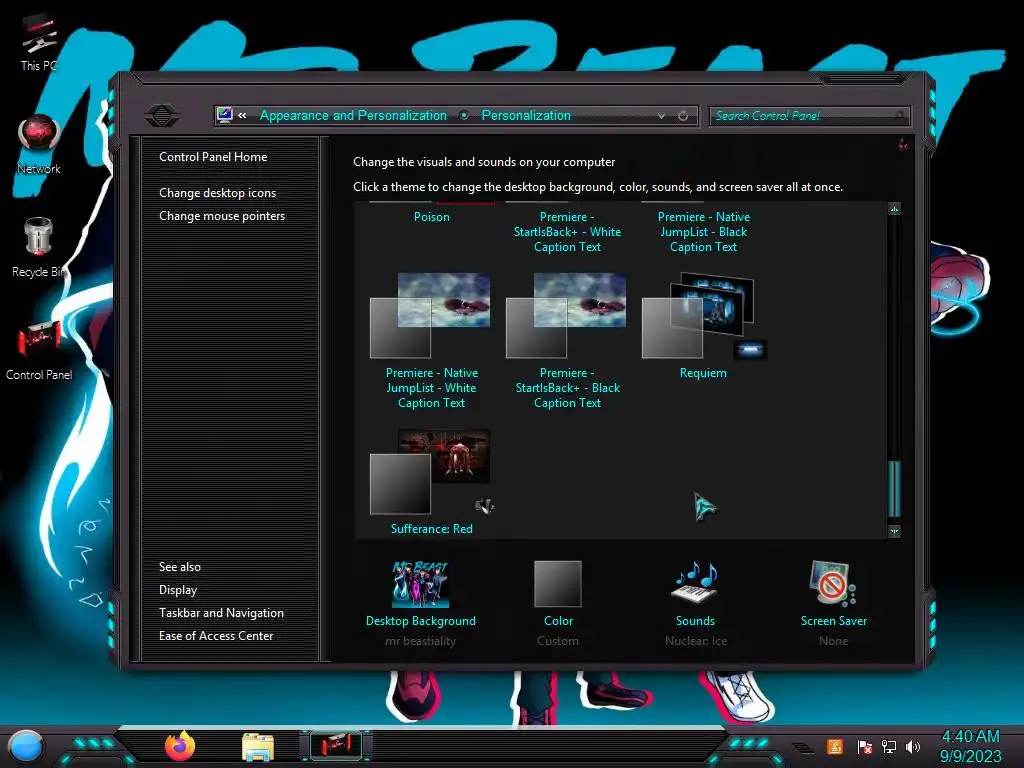Click the help icon in window corner
1024x768 pixels.
coord(903,144)
